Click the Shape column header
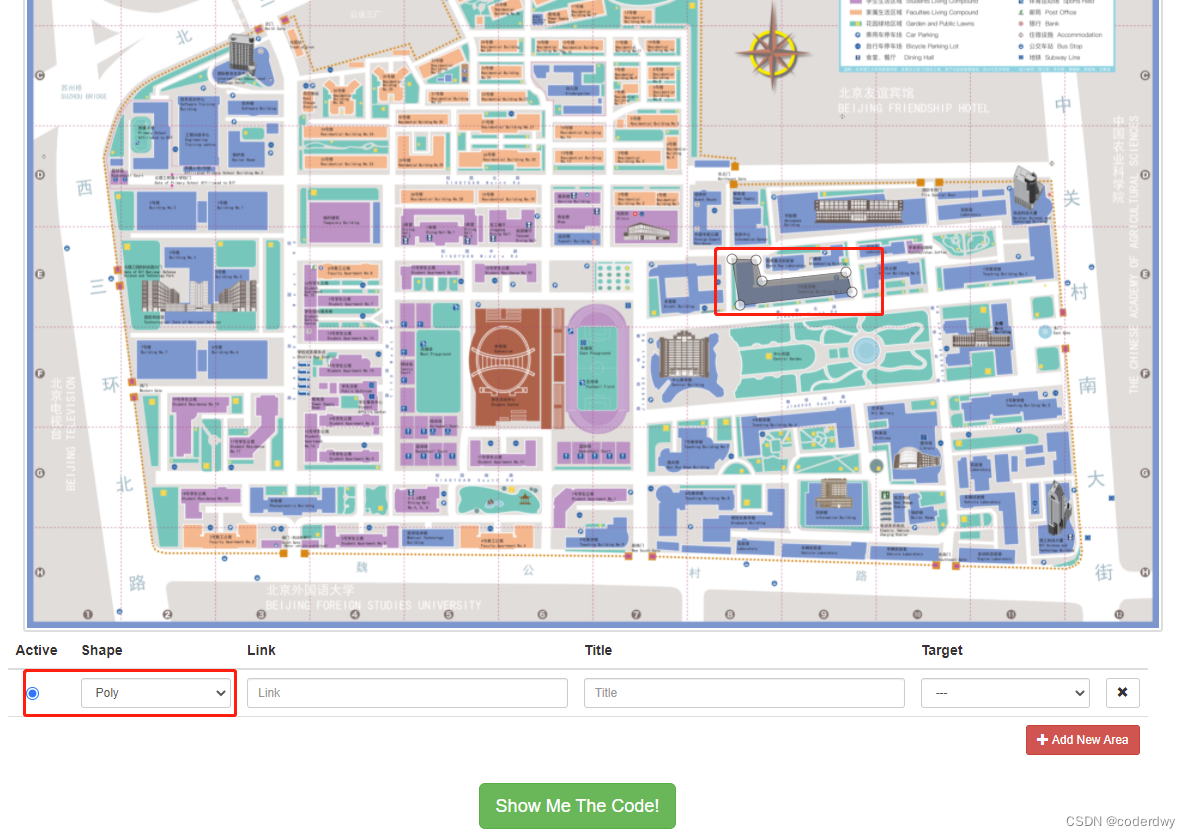Viewport: 1190px width, 838px height. click(x=102, y=650)
